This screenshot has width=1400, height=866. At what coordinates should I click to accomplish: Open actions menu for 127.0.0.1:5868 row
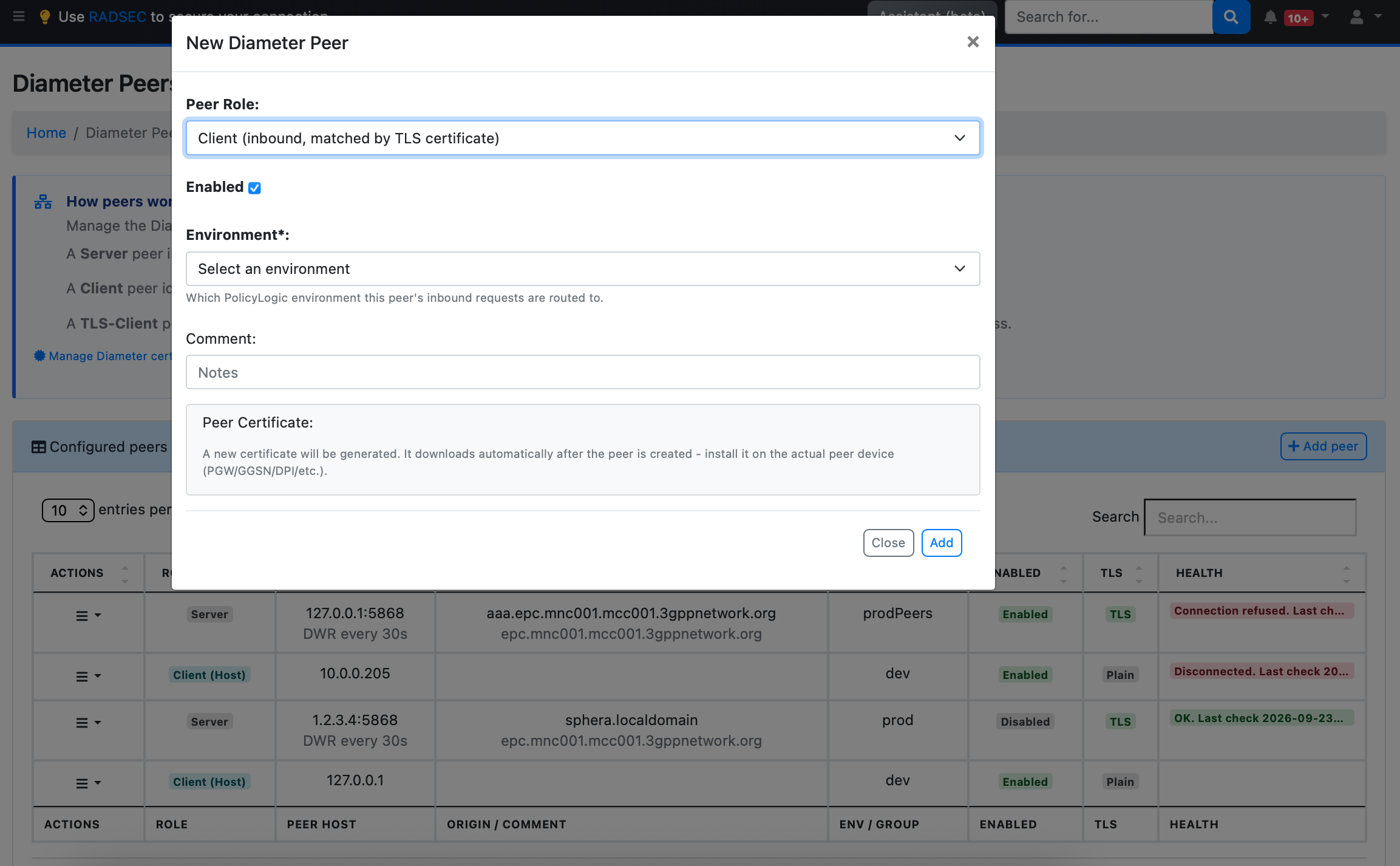88,616
